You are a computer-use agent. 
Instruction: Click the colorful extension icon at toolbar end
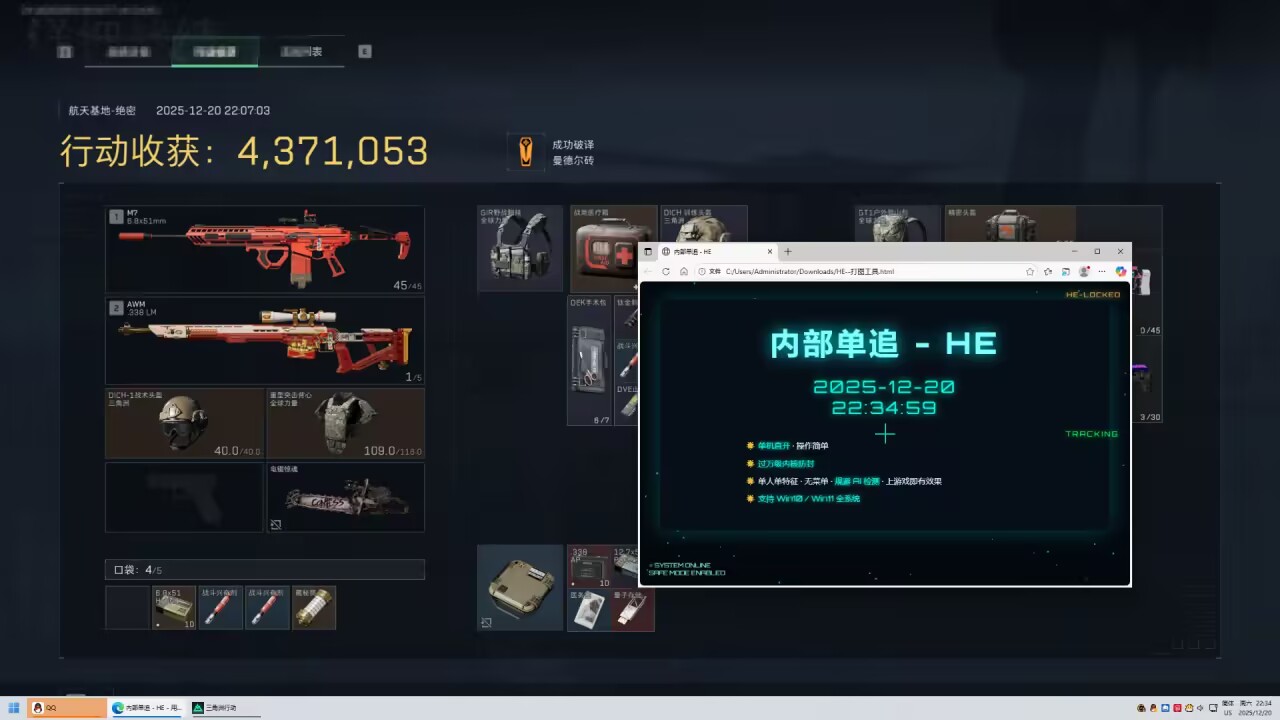1120,271
